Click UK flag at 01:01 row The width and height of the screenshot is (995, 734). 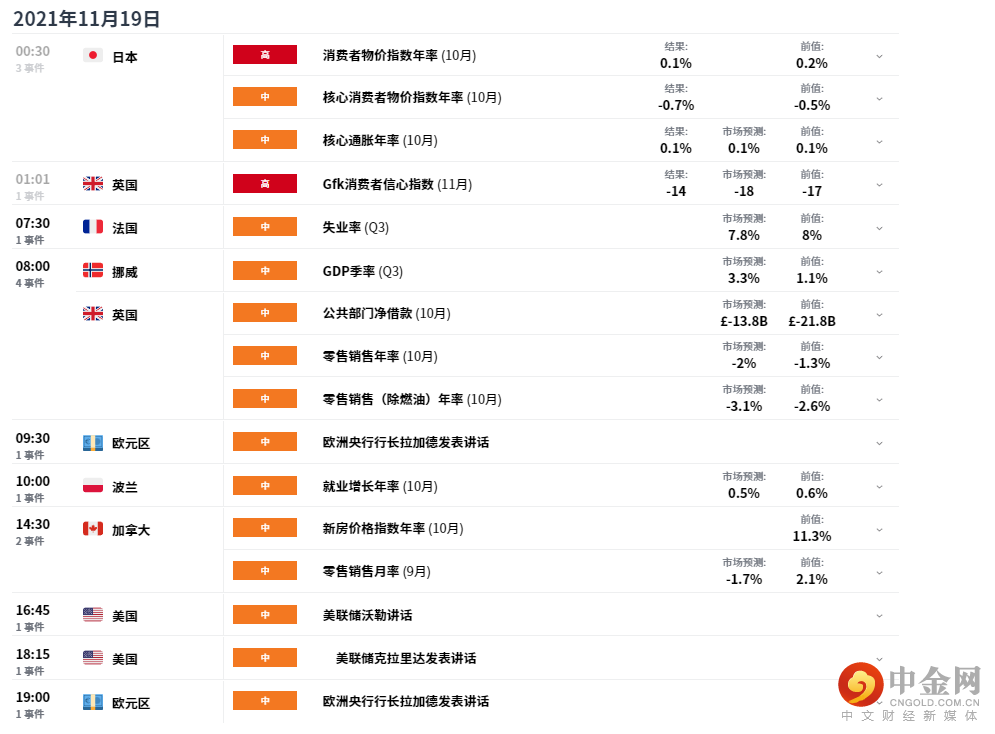(93, 183)
